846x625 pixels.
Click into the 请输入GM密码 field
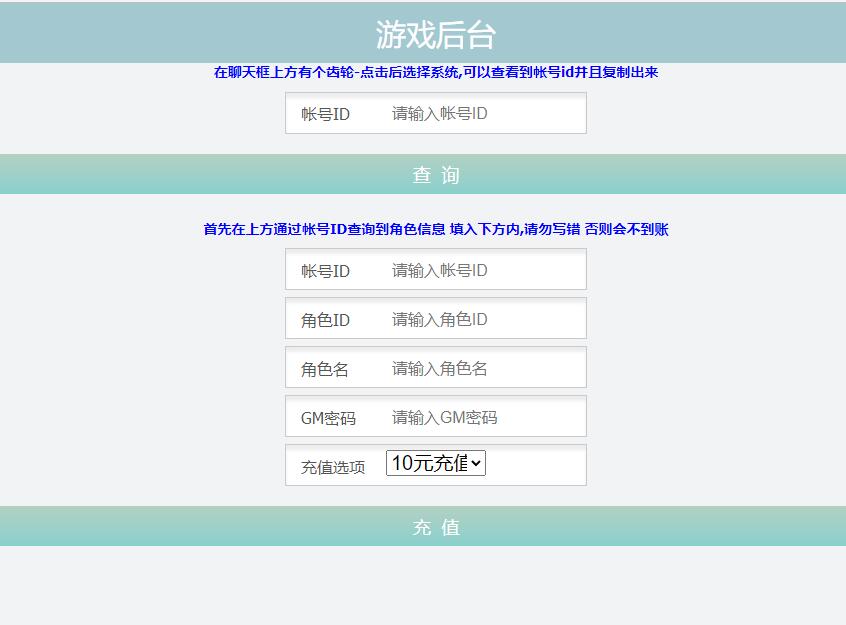click(x=480, y=418)
